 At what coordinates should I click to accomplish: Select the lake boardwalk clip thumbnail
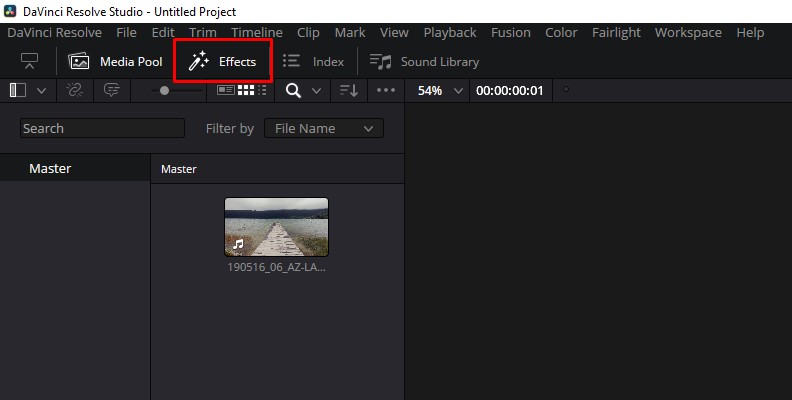pyautogui.click(x=276, y=227)
